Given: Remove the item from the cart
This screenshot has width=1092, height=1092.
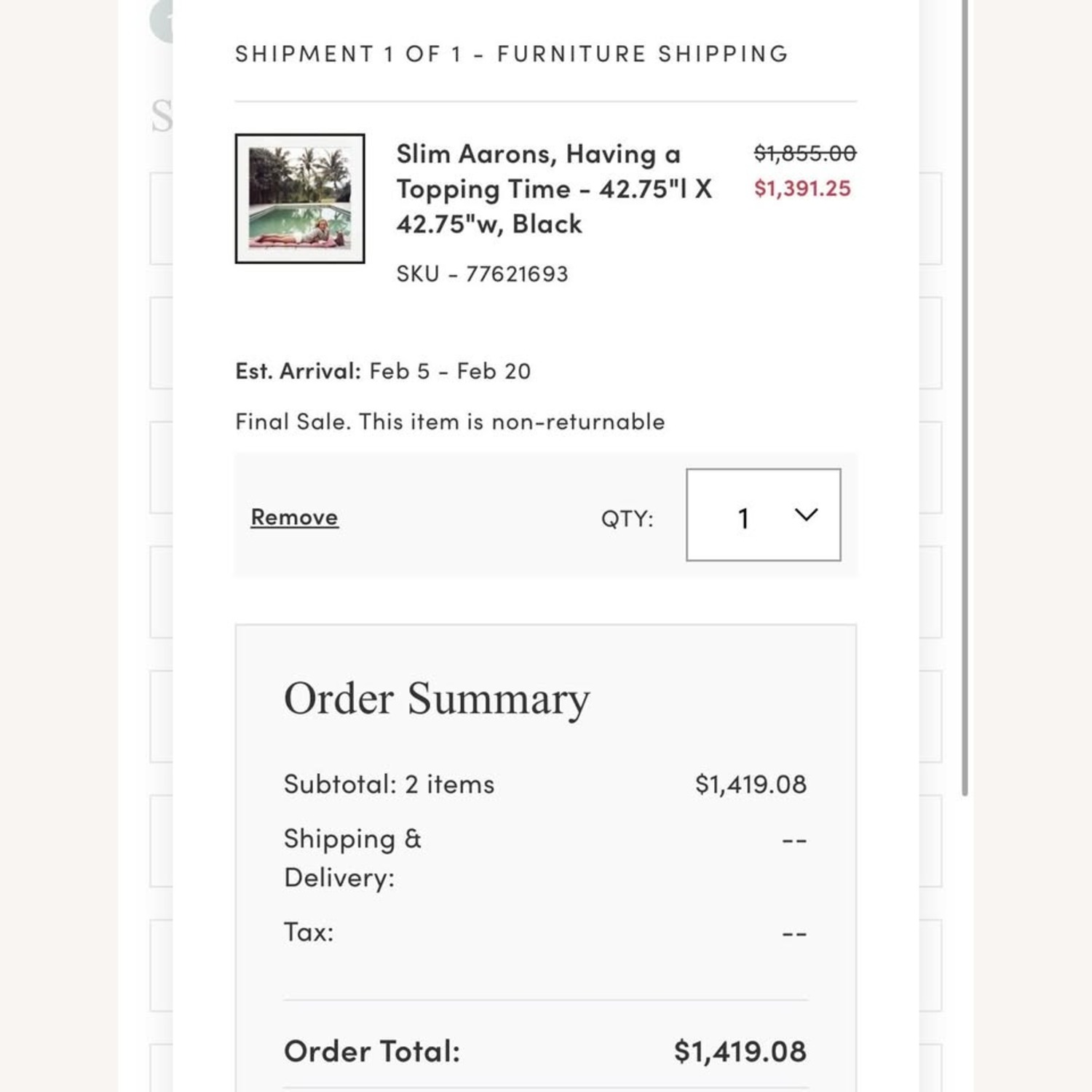Looking at the screenshot, I should point(294,517).
